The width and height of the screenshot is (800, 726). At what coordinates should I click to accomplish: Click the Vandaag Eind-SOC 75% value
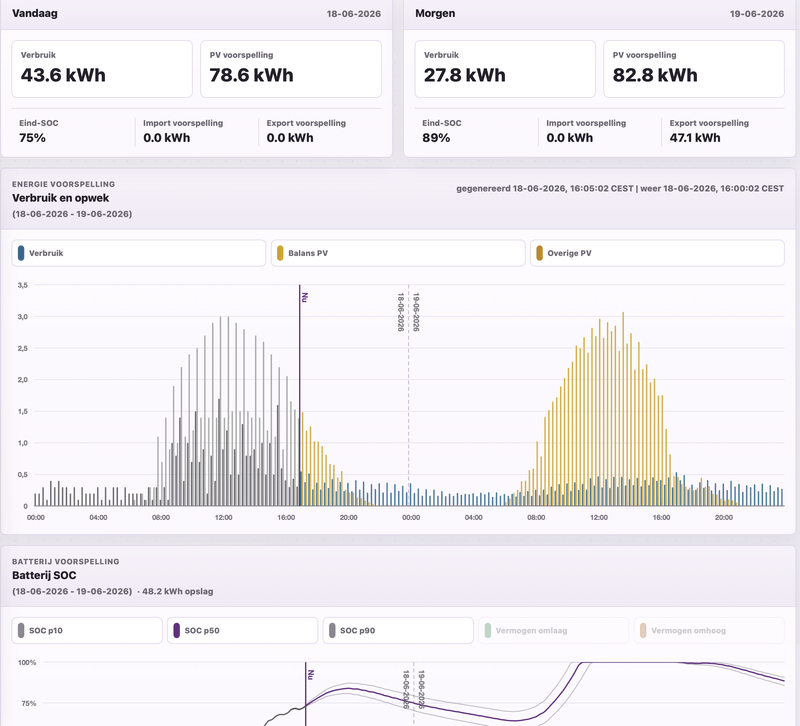click(33, 138)
